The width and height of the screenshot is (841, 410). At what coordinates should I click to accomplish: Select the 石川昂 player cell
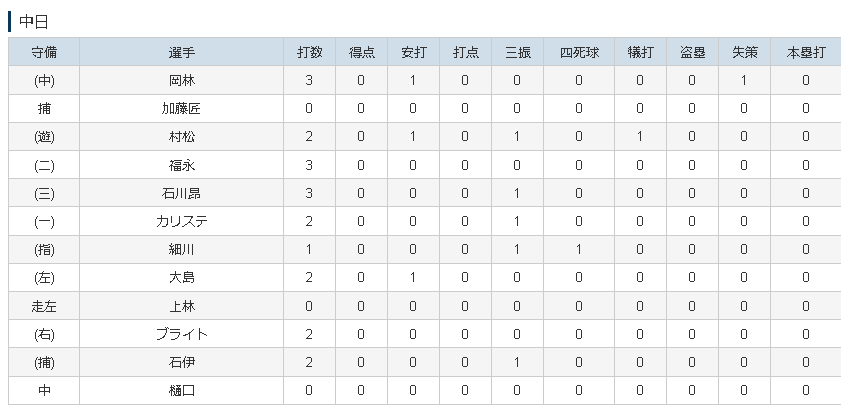pyautogui.click(x=182, y=193)
